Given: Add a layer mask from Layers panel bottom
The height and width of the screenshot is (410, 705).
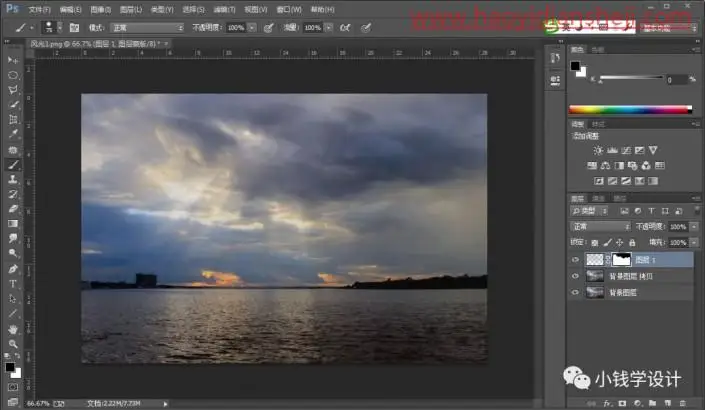Looking at the screenshot, I should (x=622, y=403).
